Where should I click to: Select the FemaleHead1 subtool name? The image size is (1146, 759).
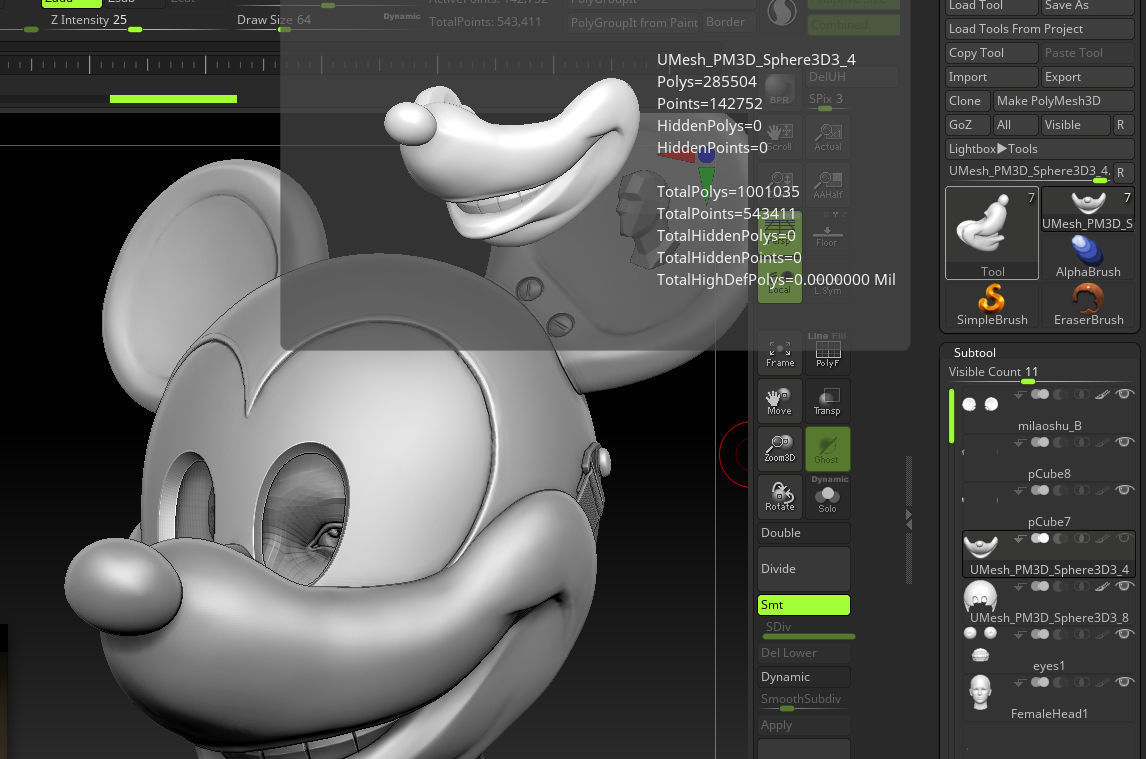pos(1049,714)
